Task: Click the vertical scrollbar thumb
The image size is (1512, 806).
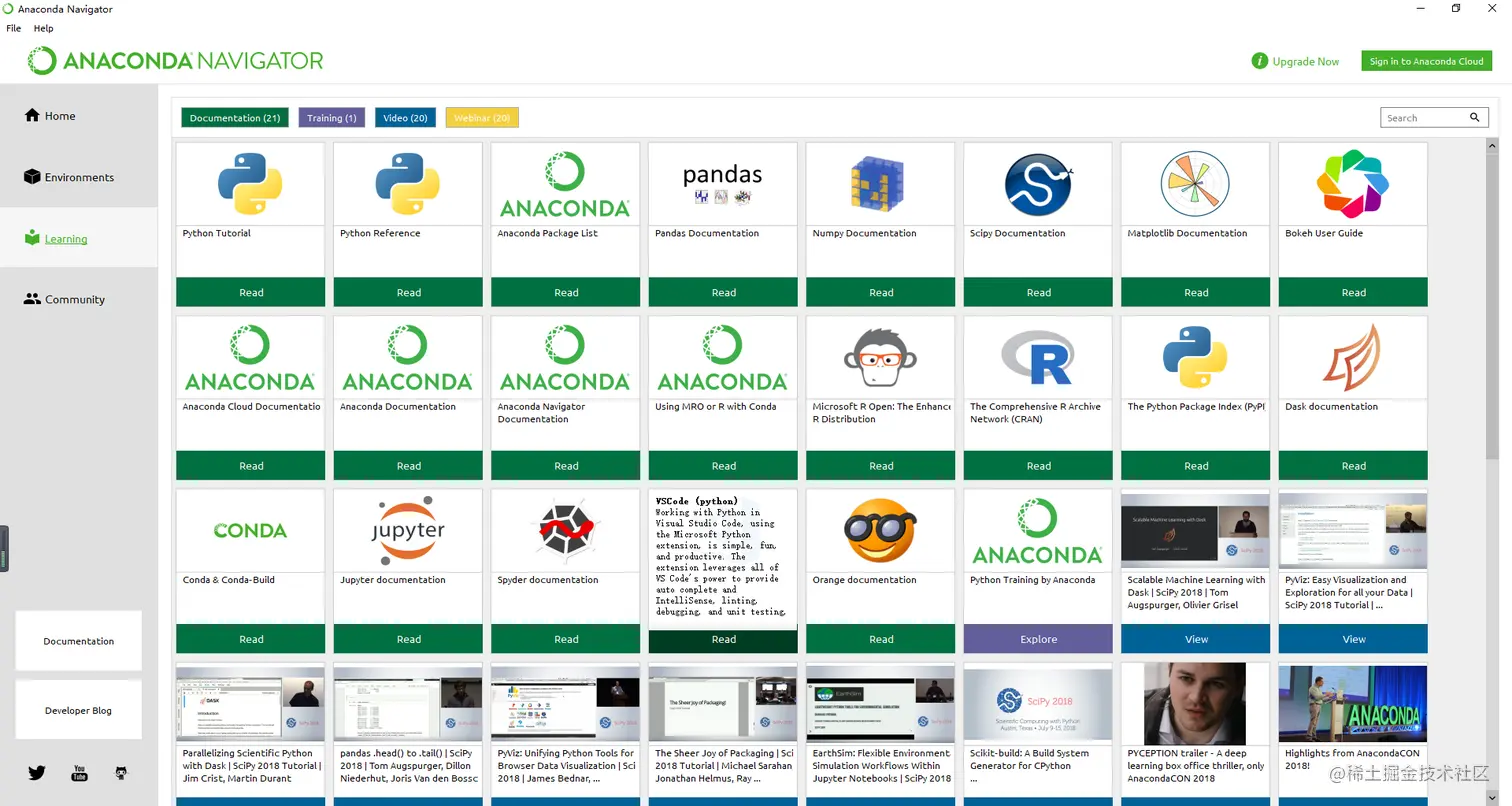Action: pos(1492,305)
